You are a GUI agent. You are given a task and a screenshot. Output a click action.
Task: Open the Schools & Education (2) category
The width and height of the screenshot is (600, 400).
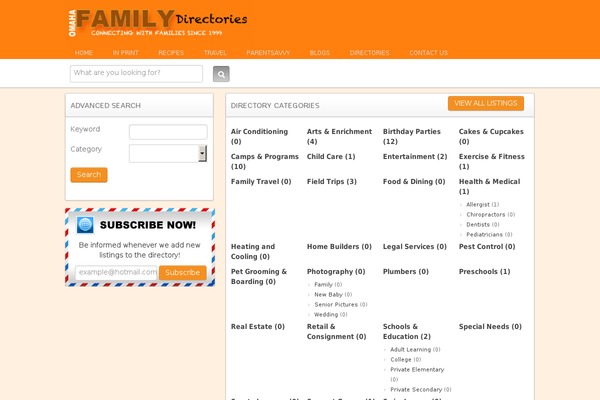(x=406, y=331)
